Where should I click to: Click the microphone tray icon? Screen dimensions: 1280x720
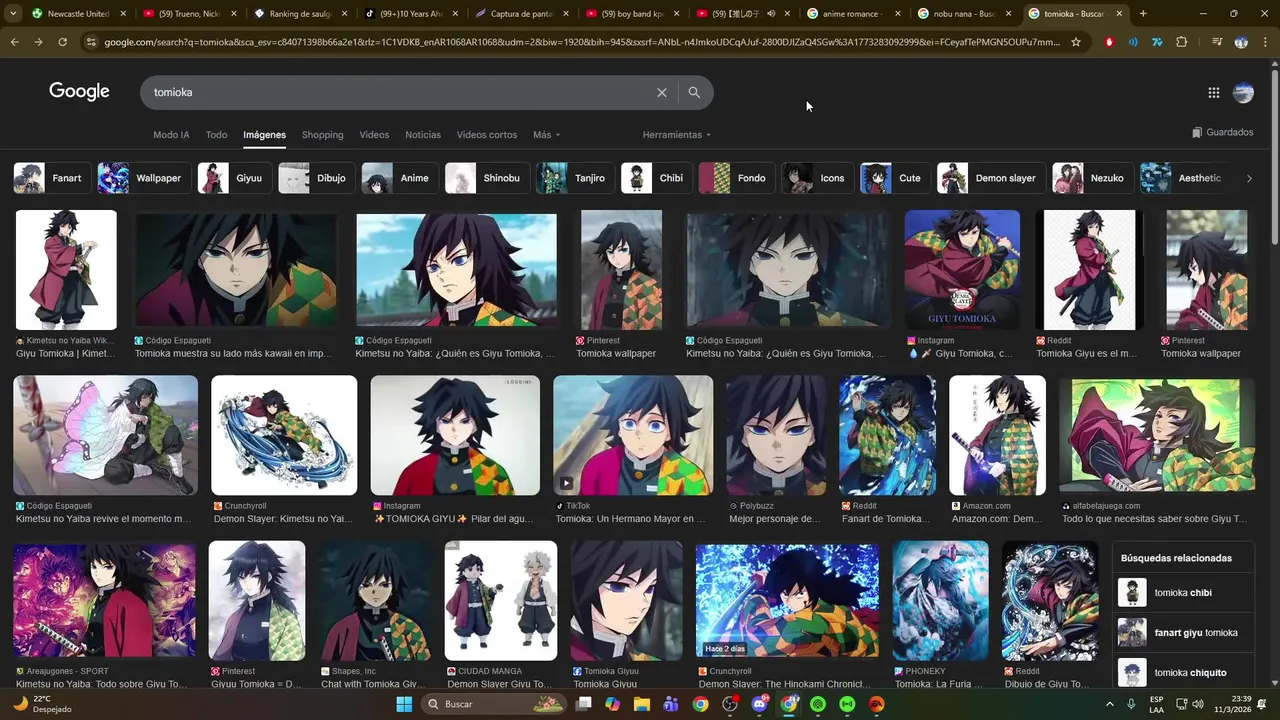click(1131, 704)
